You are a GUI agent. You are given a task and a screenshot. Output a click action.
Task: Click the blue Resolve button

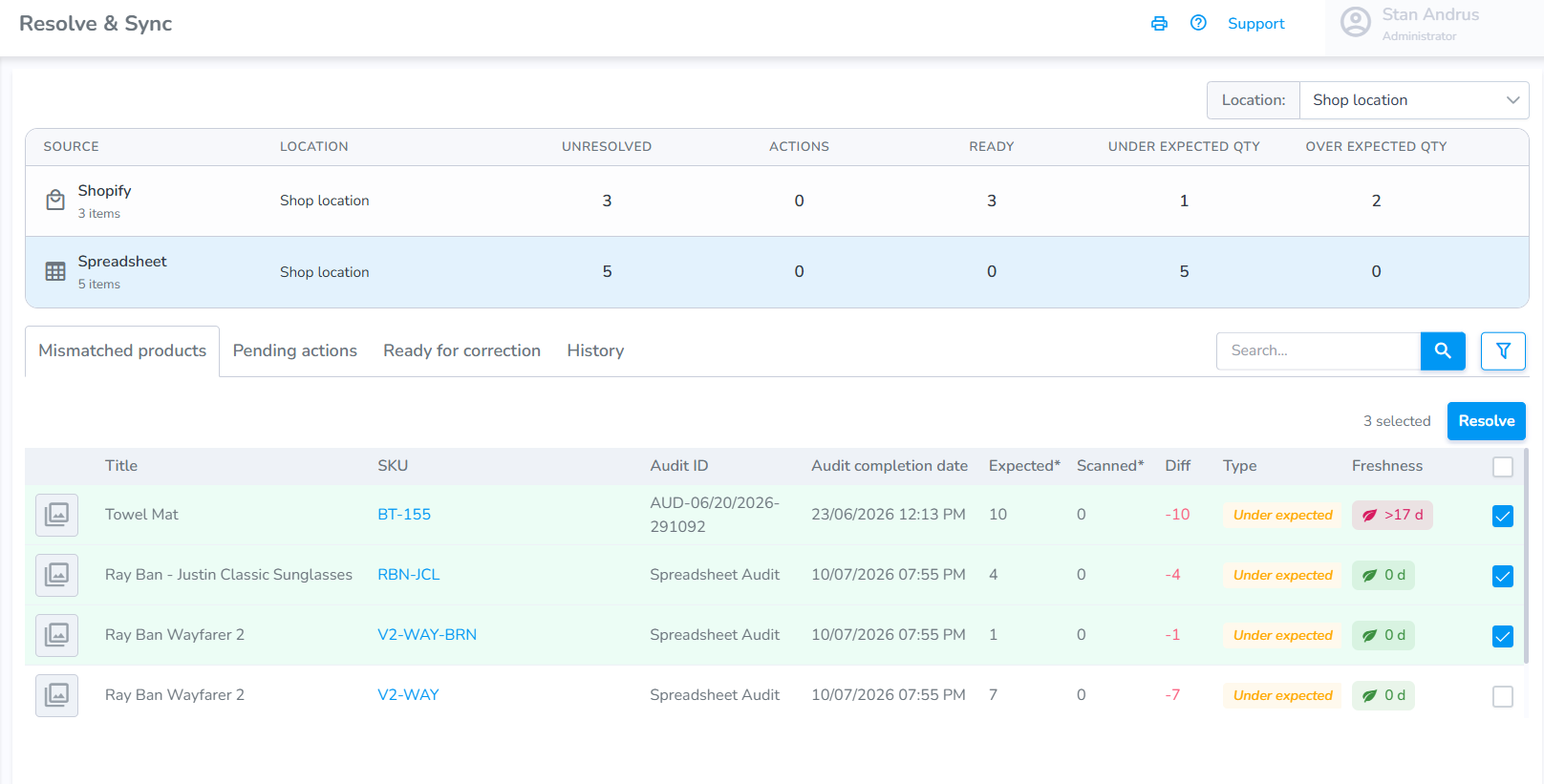(x=1487, y=421)
